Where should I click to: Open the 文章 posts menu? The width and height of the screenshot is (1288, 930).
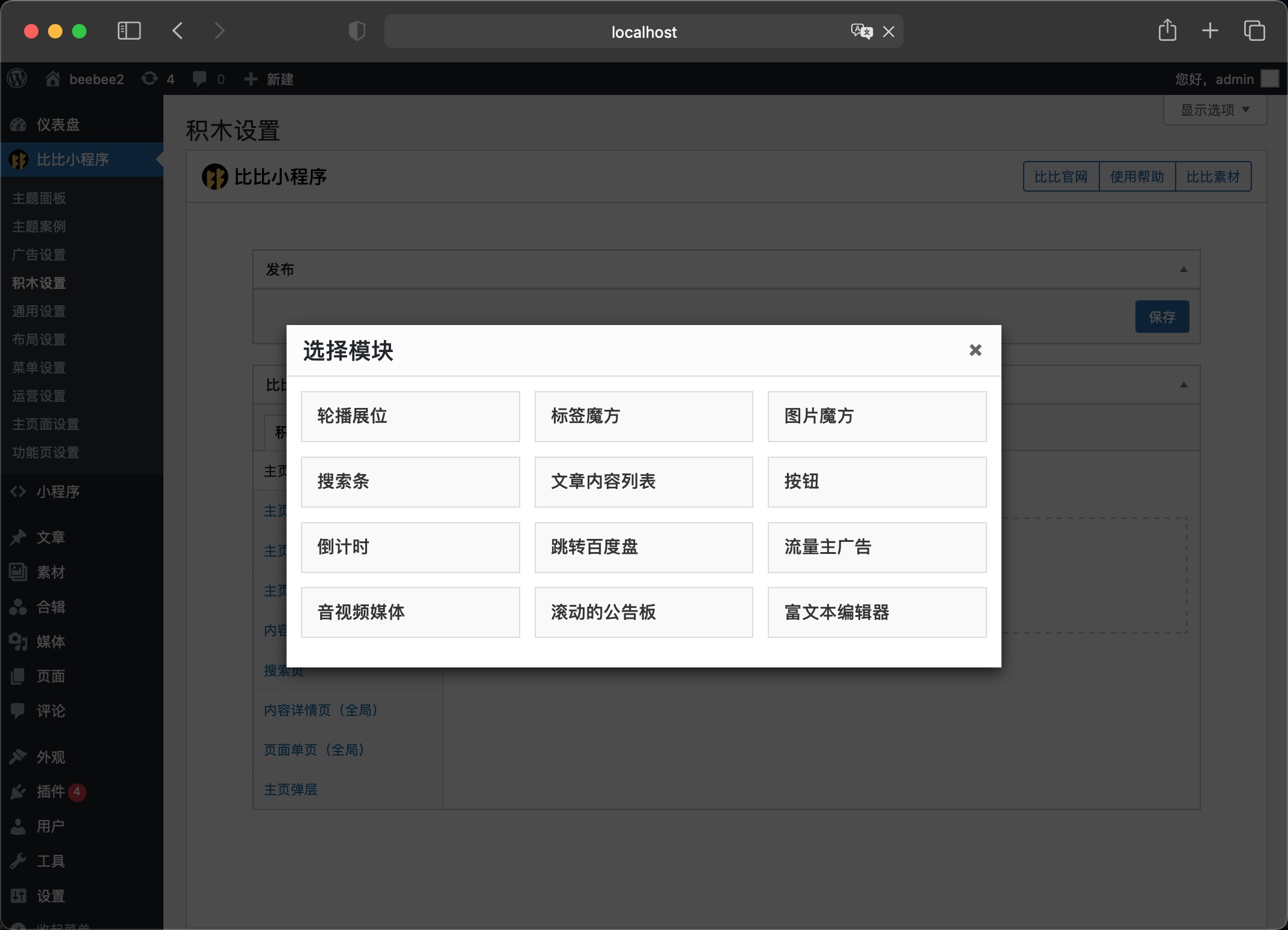[x=82, y=537]
